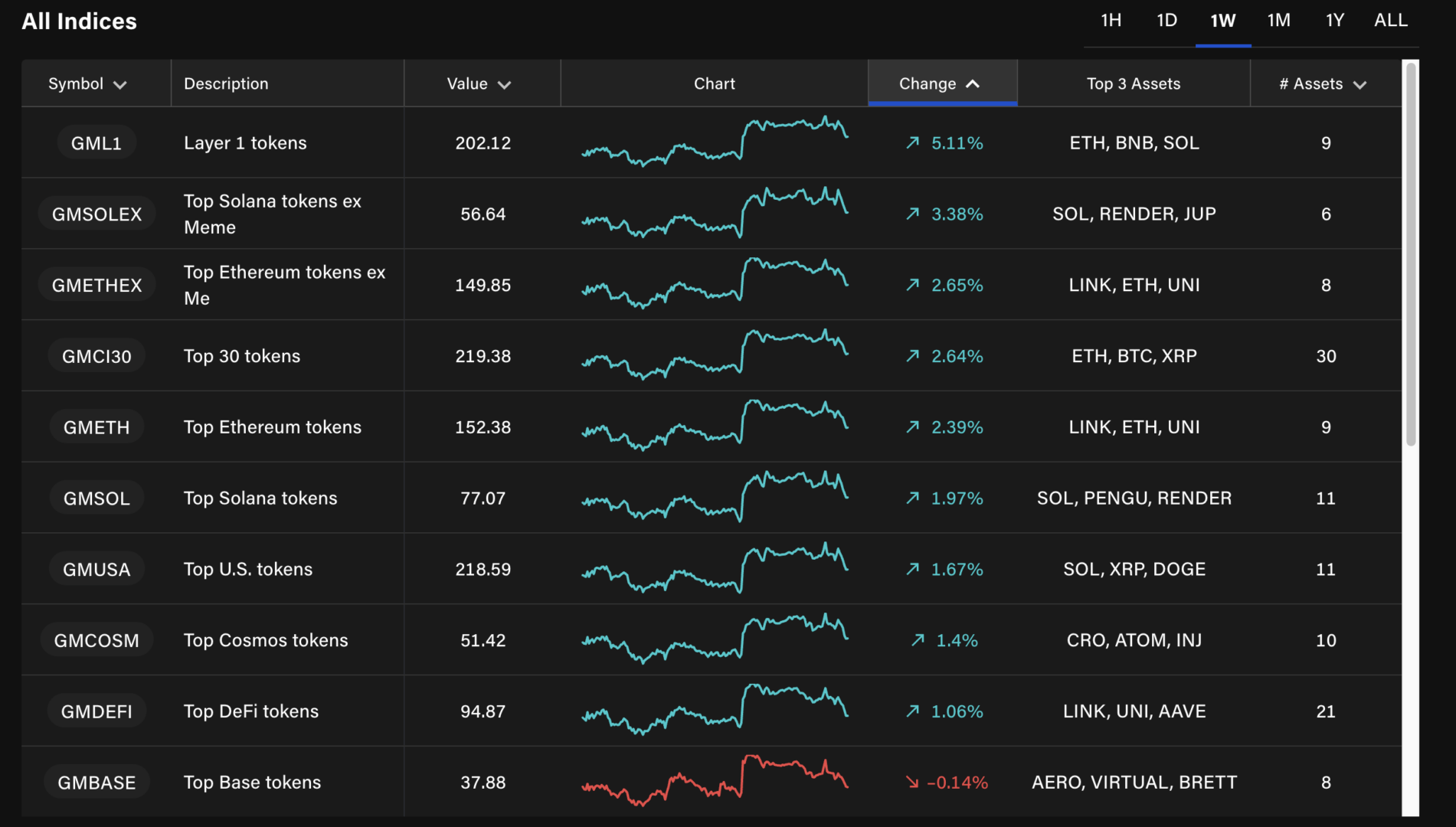1456x827 pixels.
Task: Click the GMETH row sparkline chart
Action: coord(715,426)
